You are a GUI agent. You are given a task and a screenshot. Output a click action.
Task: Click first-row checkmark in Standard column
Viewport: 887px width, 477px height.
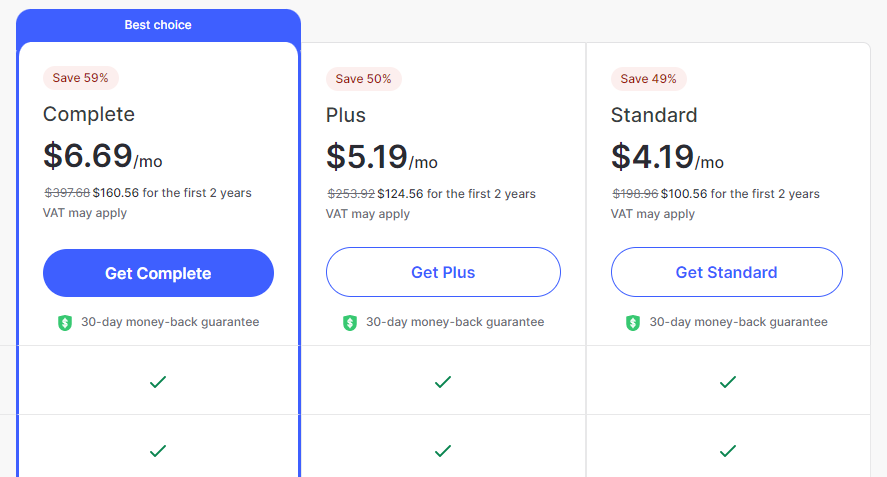tap(728, 382)
